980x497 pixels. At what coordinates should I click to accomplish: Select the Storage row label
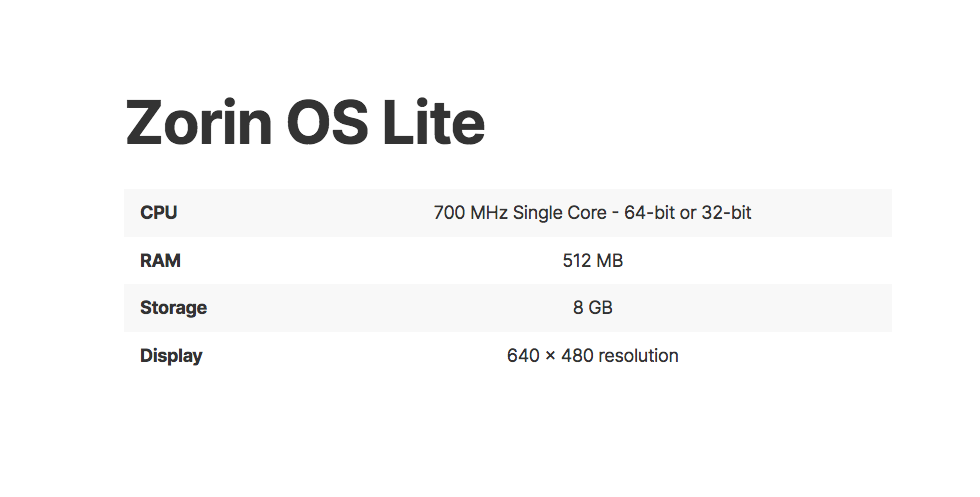[173, 308]
